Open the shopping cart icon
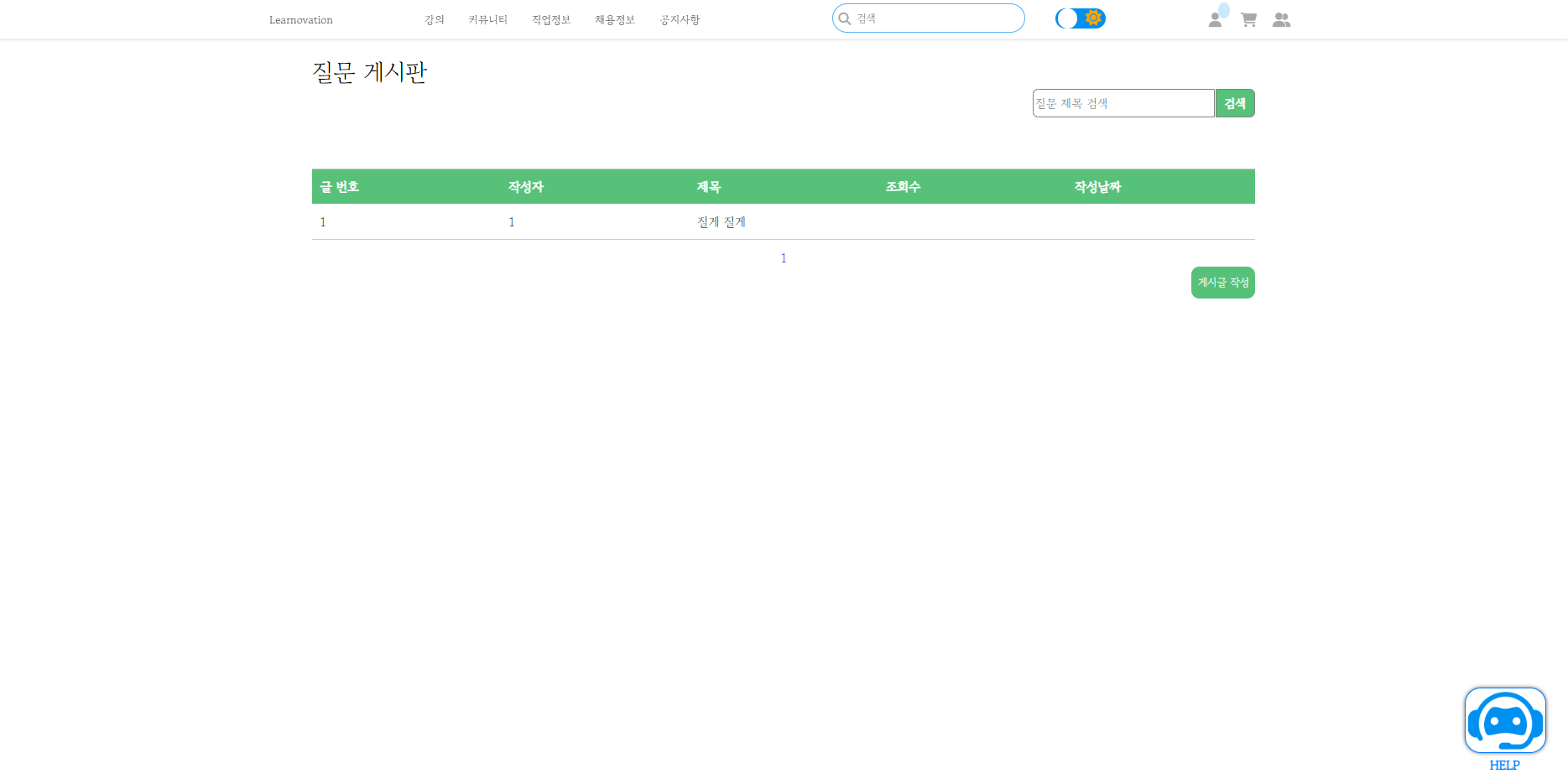Screen dimensions: 1568x784 [1248, 19]
